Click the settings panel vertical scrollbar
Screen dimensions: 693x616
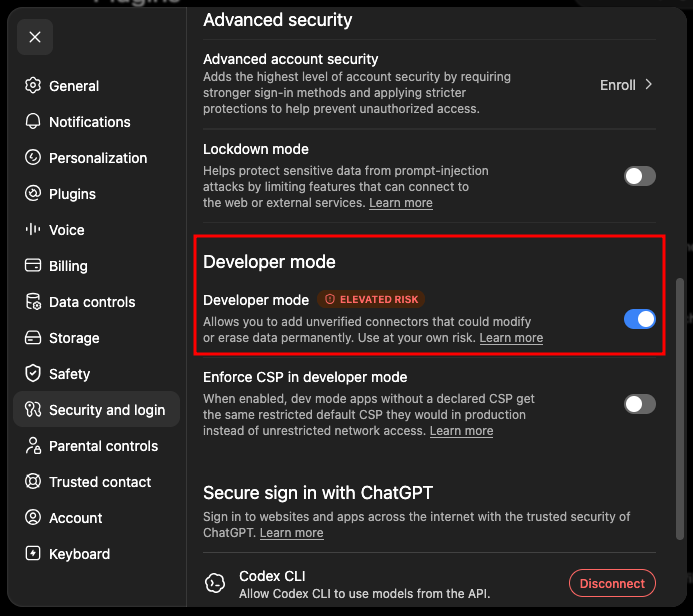click(680, 409)
